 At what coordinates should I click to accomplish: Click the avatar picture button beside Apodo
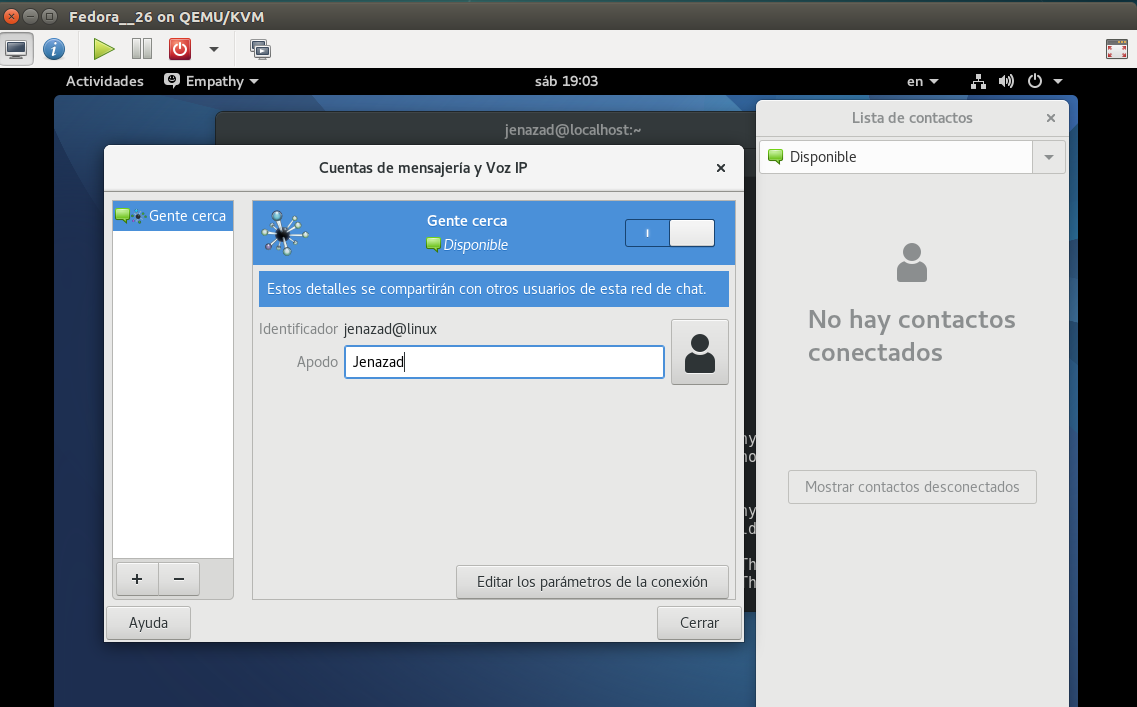pos(699,352)
